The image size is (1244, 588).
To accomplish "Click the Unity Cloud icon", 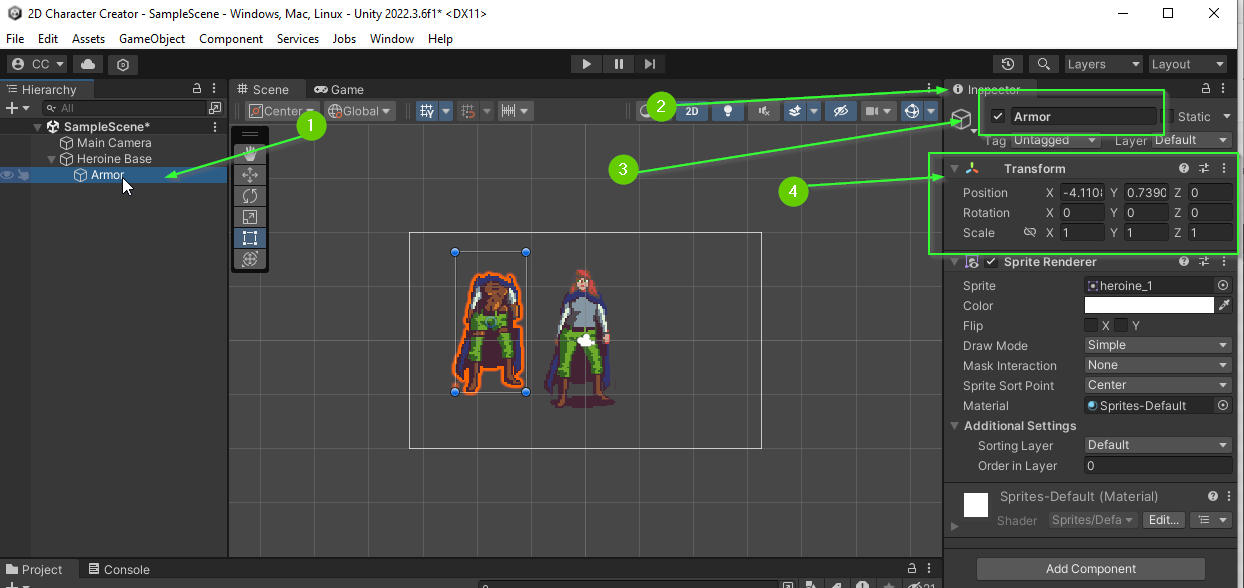I will [x=88, y=64].
